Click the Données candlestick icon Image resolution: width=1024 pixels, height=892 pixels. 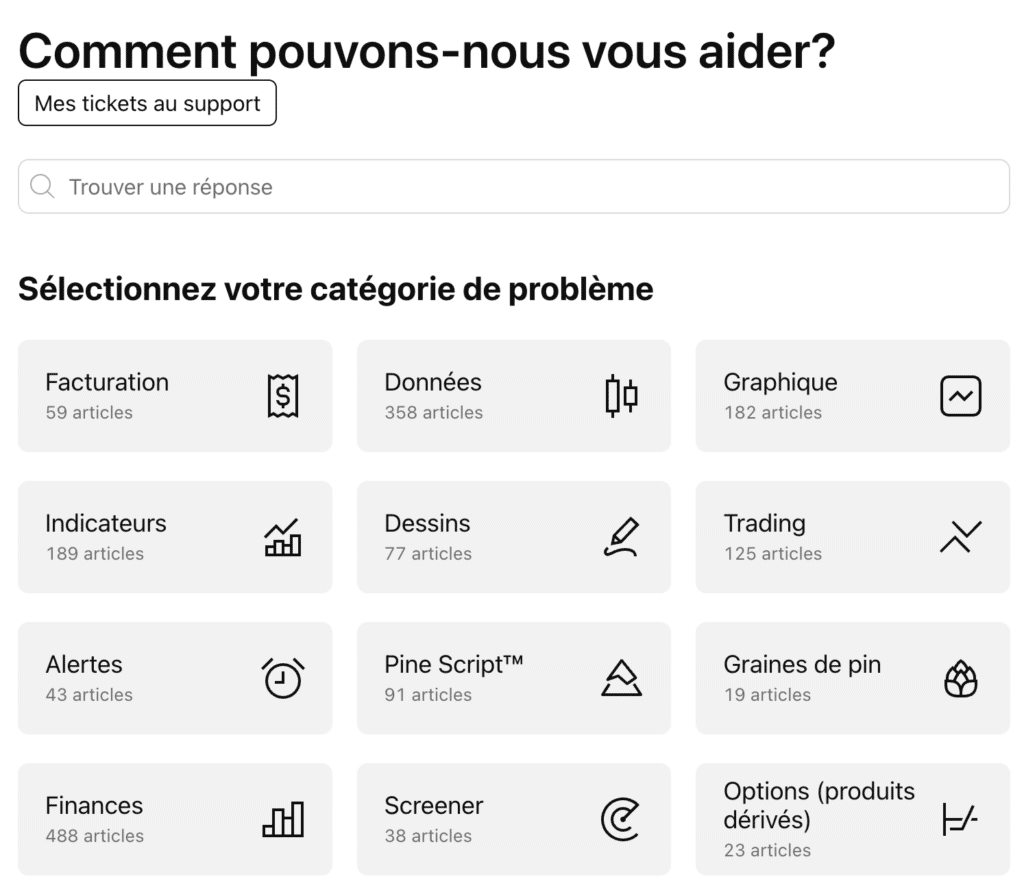pos(621,396)
